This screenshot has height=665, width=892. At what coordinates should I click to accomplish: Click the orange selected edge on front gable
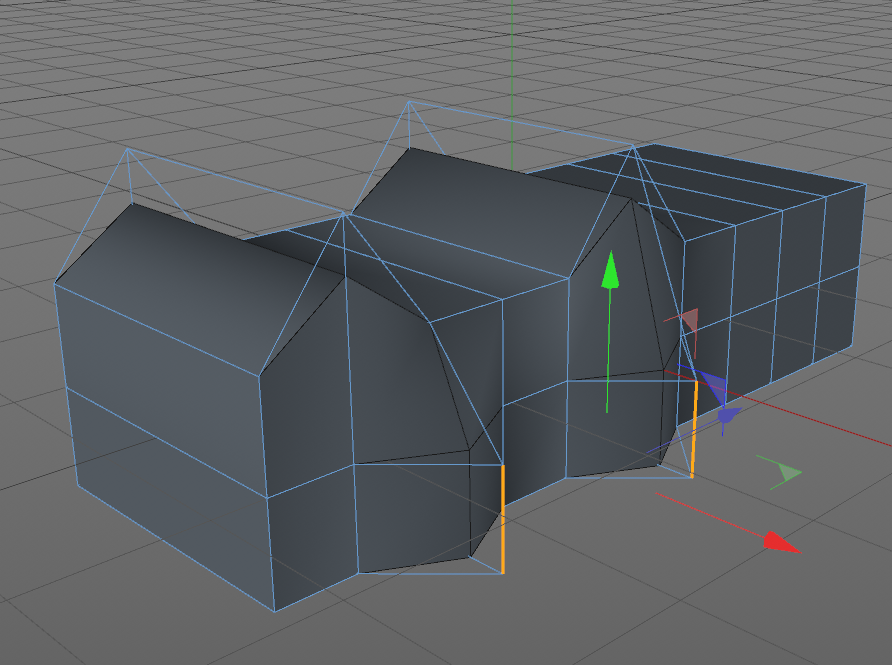(x=503, y=519)
